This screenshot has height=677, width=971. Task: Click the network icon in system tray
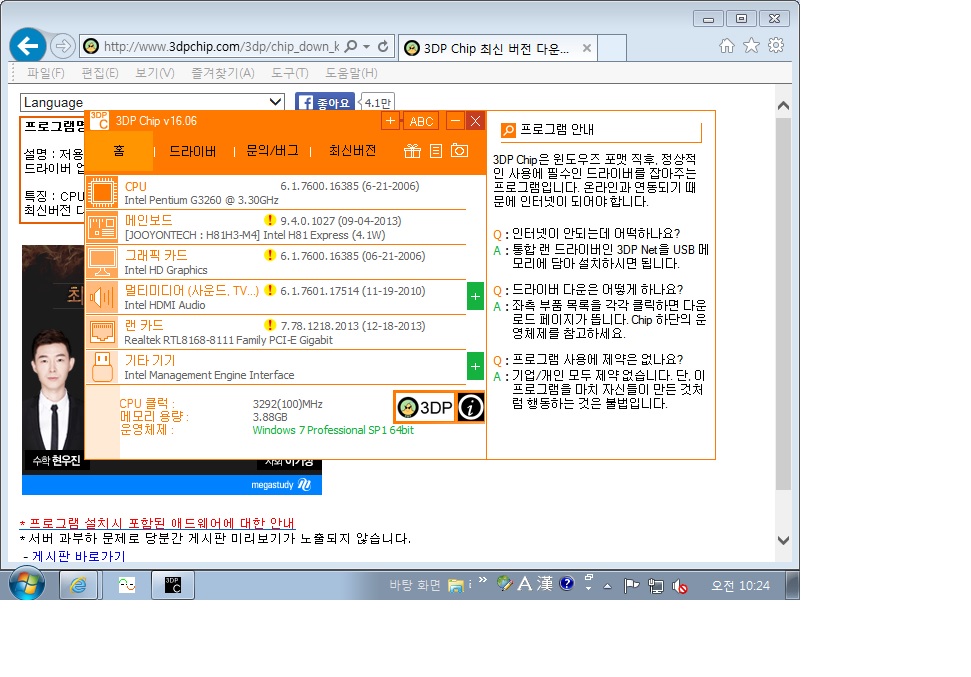coord(656,585)
